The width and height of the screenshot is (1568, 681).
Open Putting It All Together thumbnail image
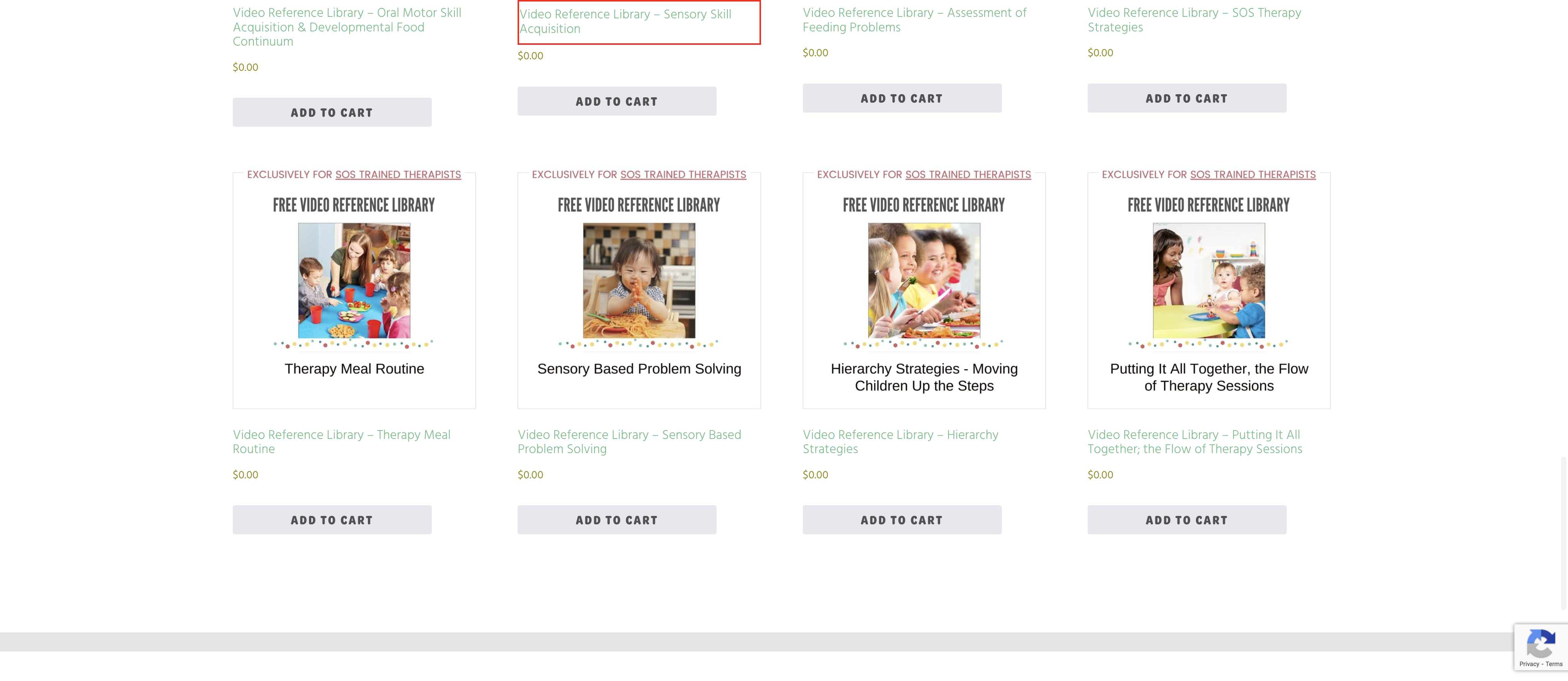point(1208,290)
